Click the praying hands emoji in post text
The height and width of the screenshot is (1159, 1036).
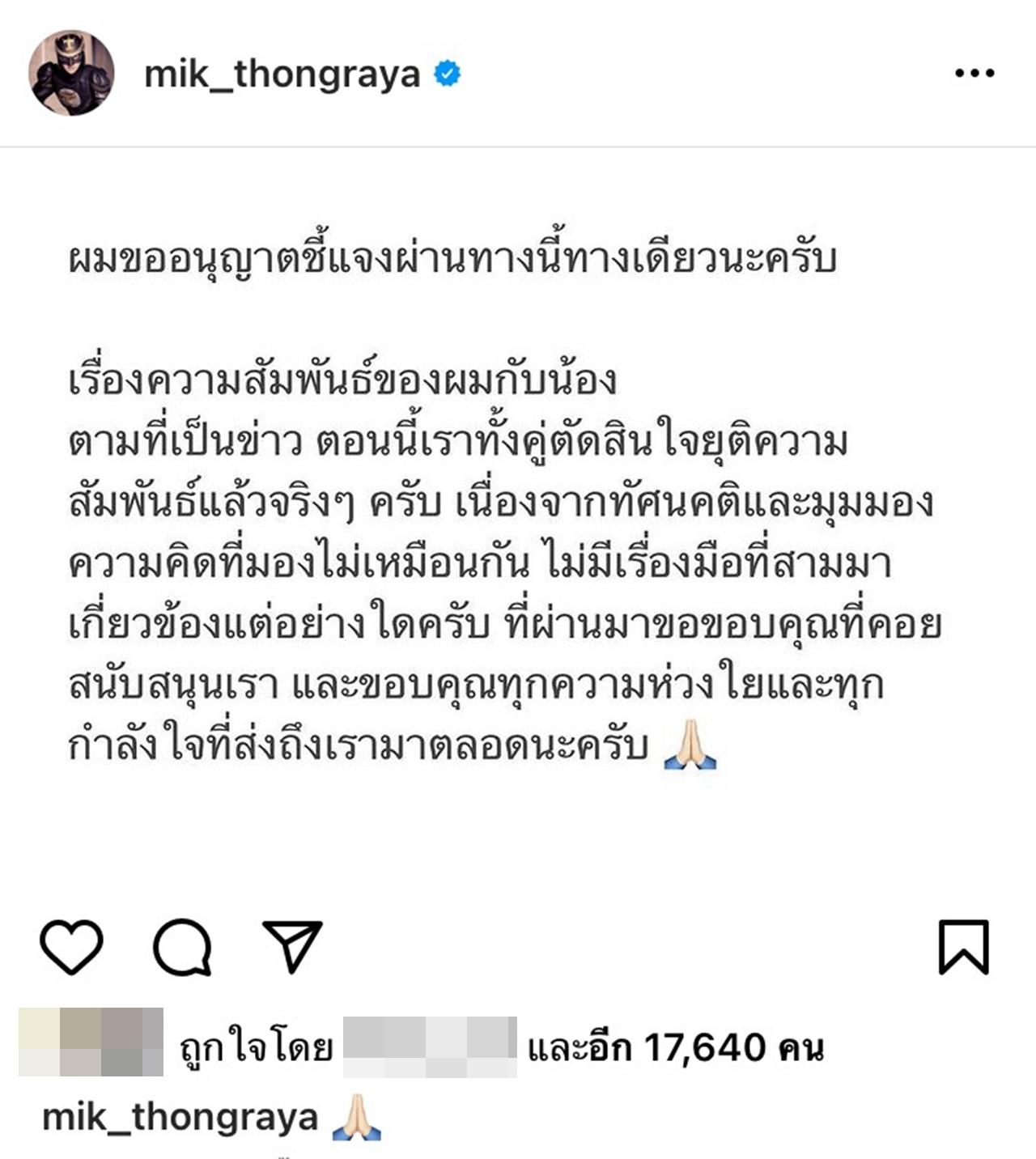click(x=690, y=745)
